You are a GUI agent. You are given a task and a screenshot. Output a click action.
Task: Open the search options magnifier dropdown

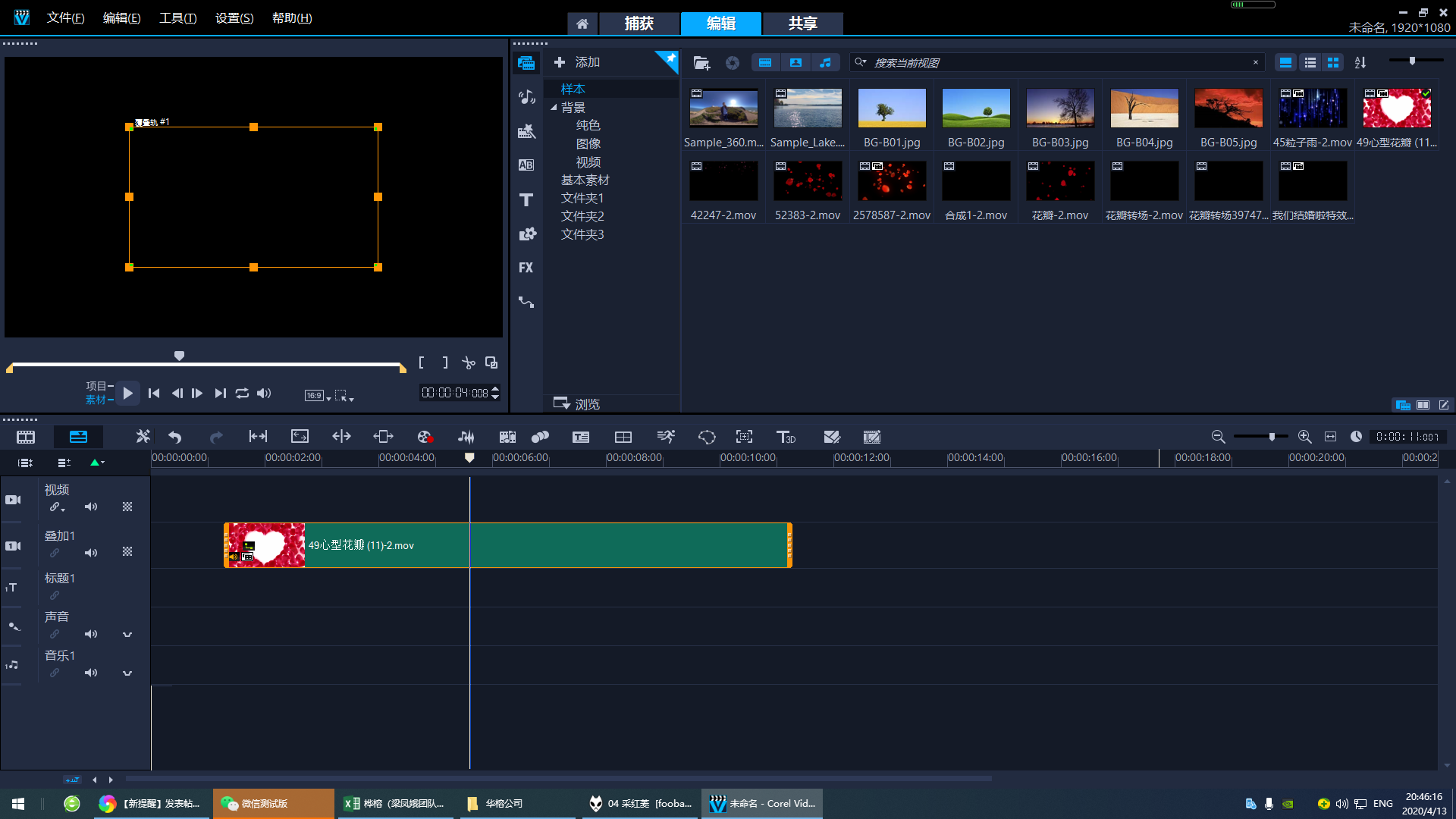(861, 63)
